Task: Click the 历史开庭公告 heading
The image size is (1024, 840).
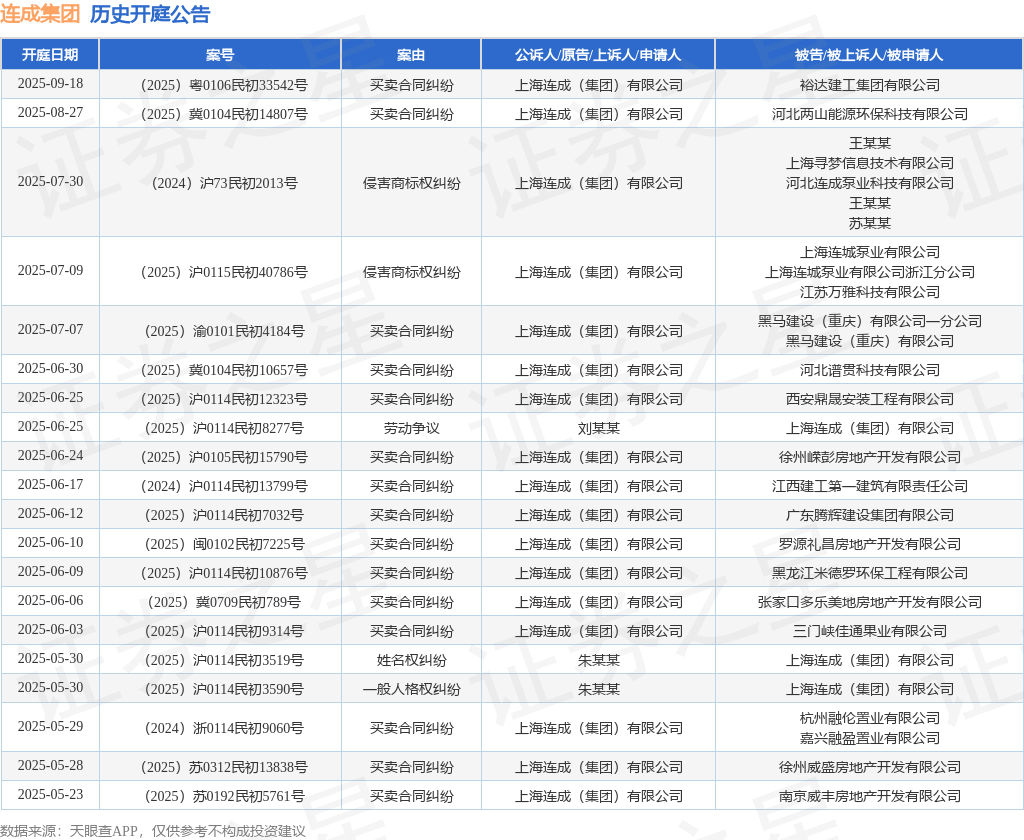Action: click(150, 14)
